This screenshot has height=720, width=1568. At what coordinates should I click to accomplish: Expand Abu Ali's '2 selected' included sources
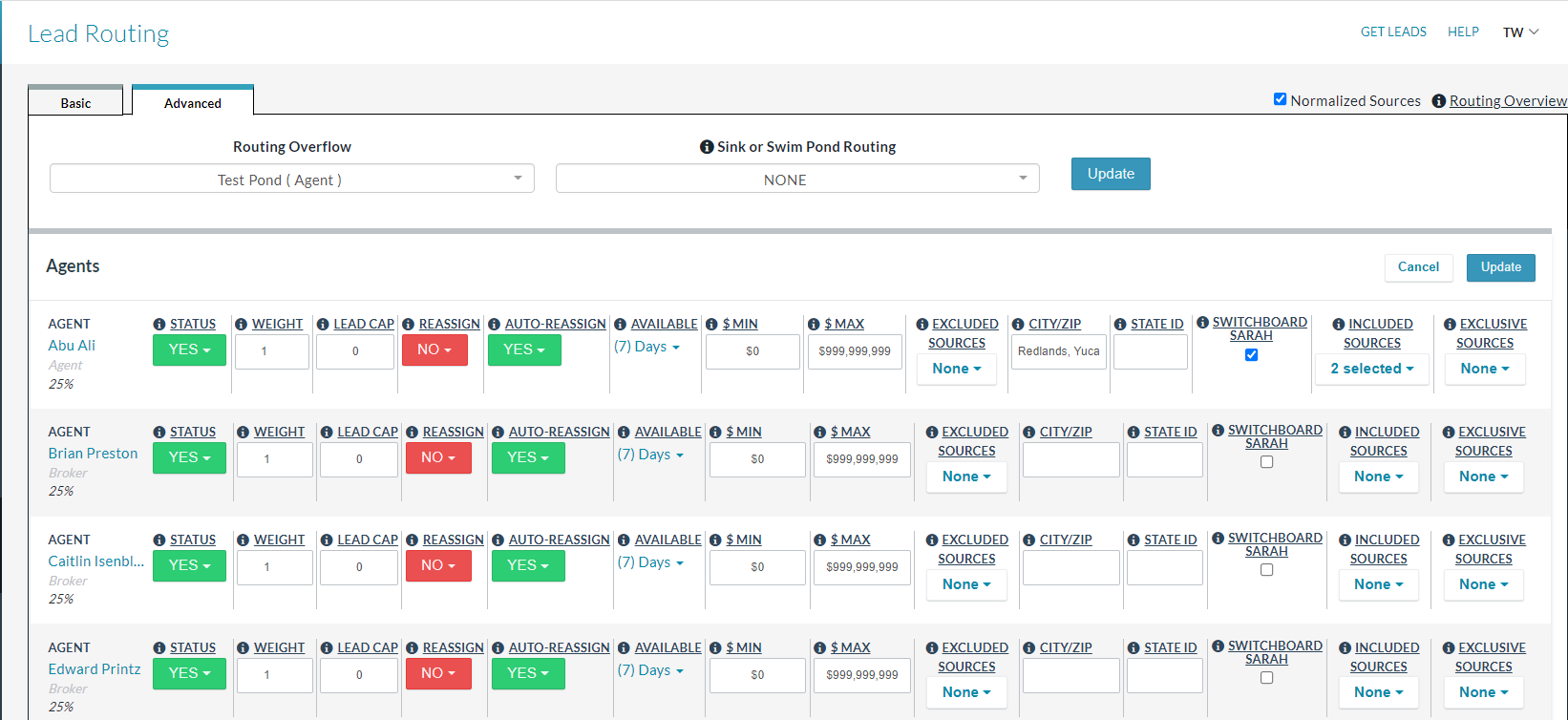point(1371,369)
